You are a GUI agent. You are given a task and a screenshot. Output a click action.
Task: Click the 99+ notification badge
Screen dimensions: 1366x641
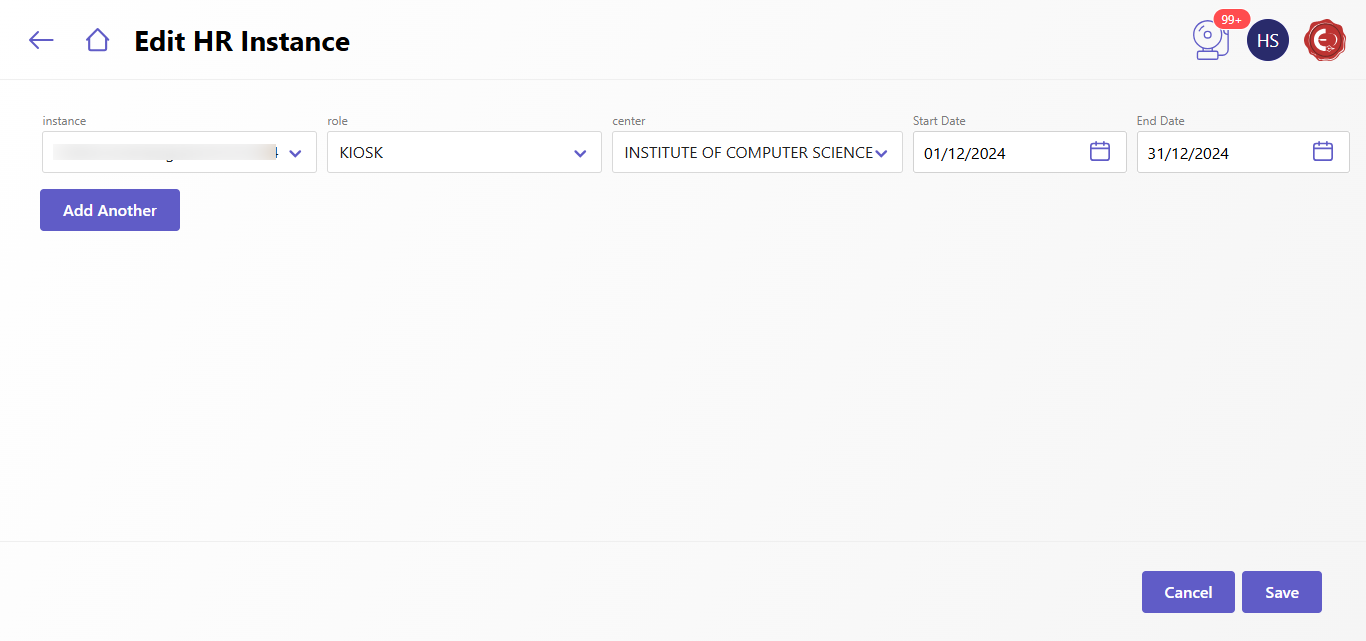[x=1231, y=19]
